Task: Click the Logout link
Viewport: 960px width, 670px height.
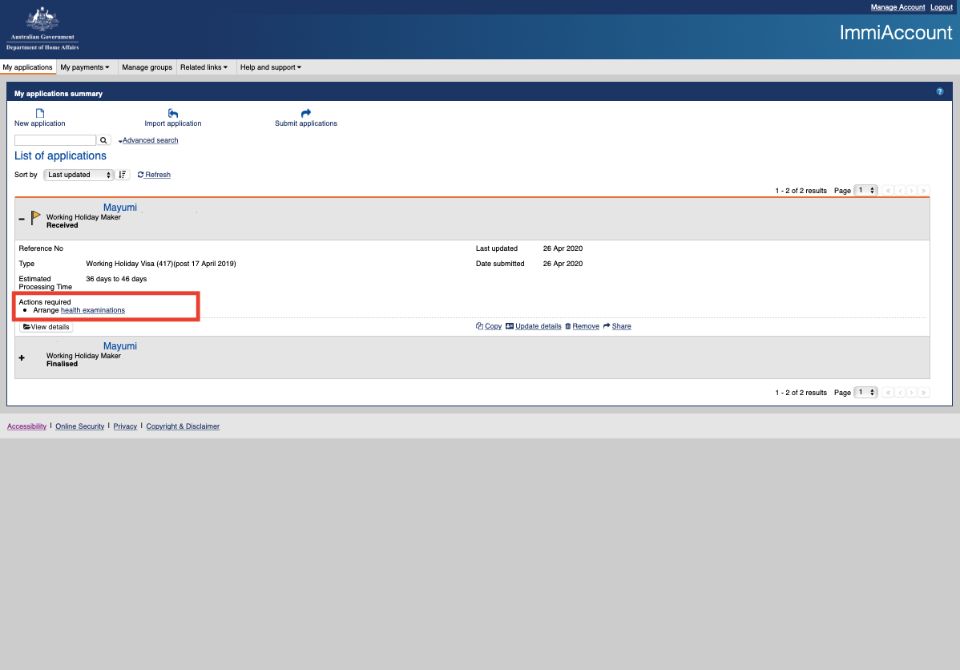Action: pos(942,7)
